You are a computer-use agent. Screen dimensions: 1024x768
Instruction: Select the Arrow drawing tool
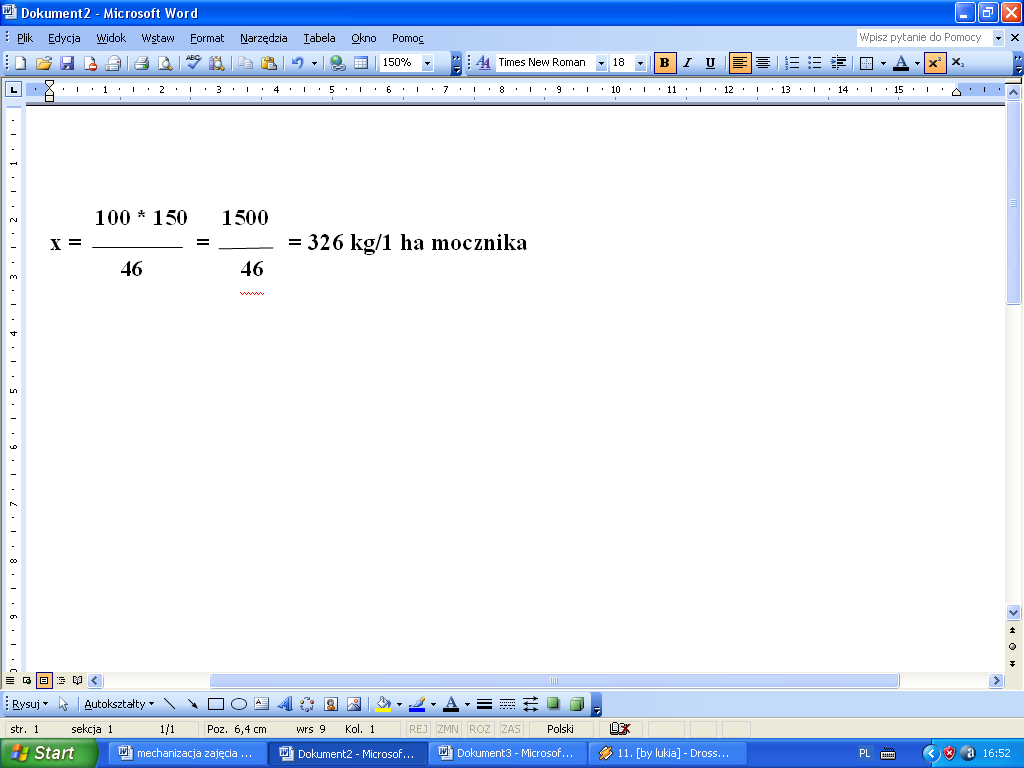192,704
